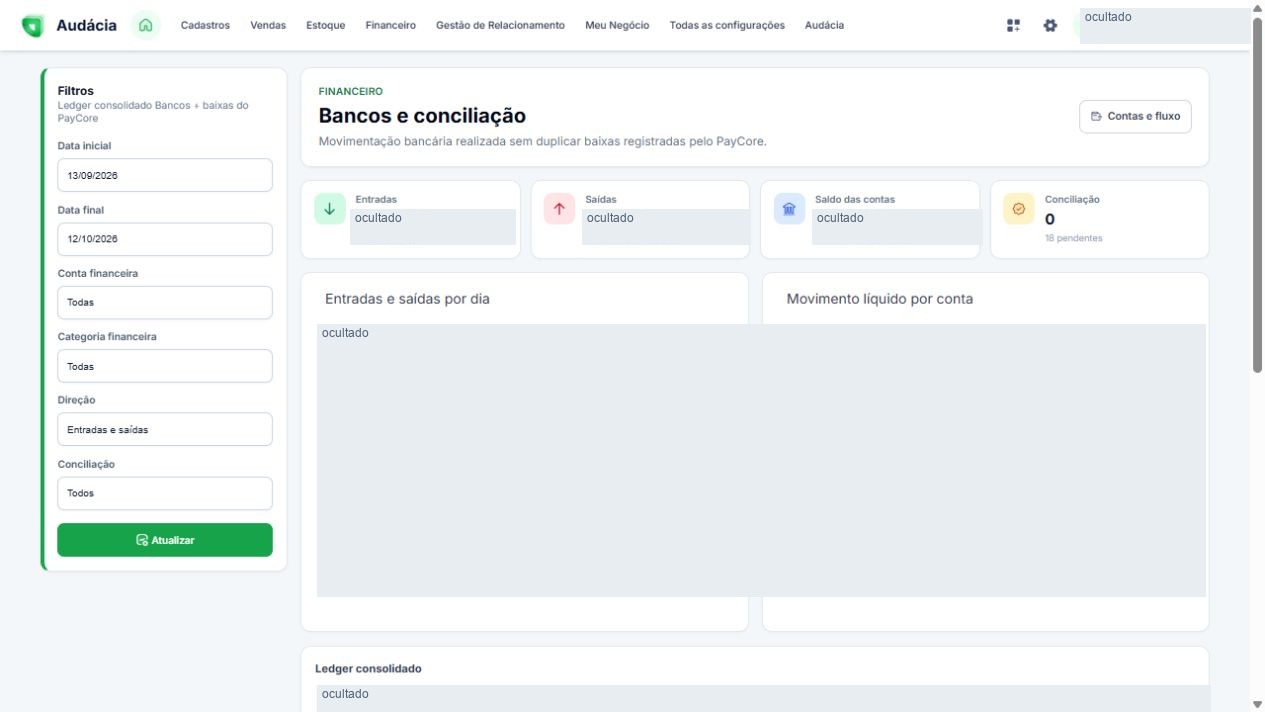Image resolution: width=1265 pixels, height=712 pixels.
Task: Expand the Conciliação filter dropdown
Action: [x=165, y=493]
